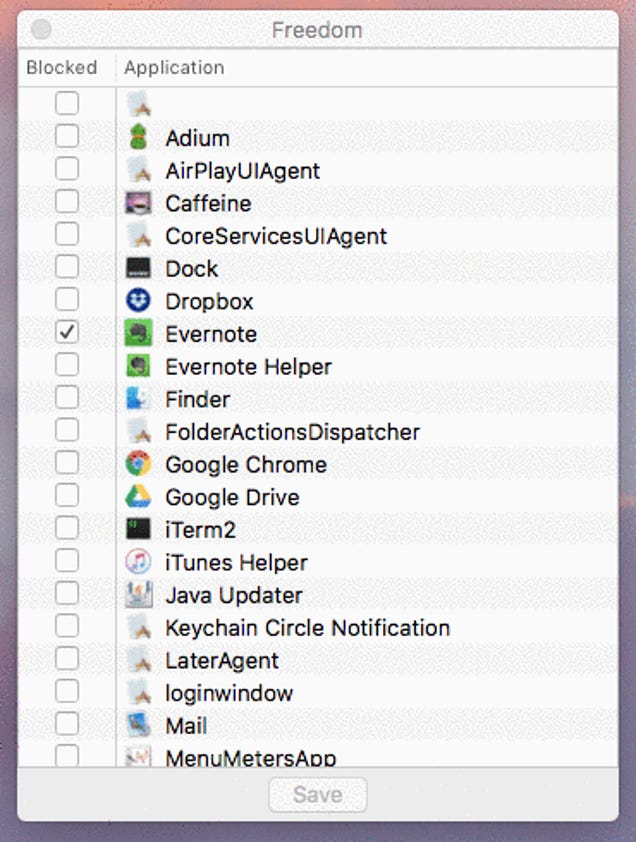Block iTerm2 using its checkbox
The height and width of the screenshot is (842, 636).
tap(67, 528)
